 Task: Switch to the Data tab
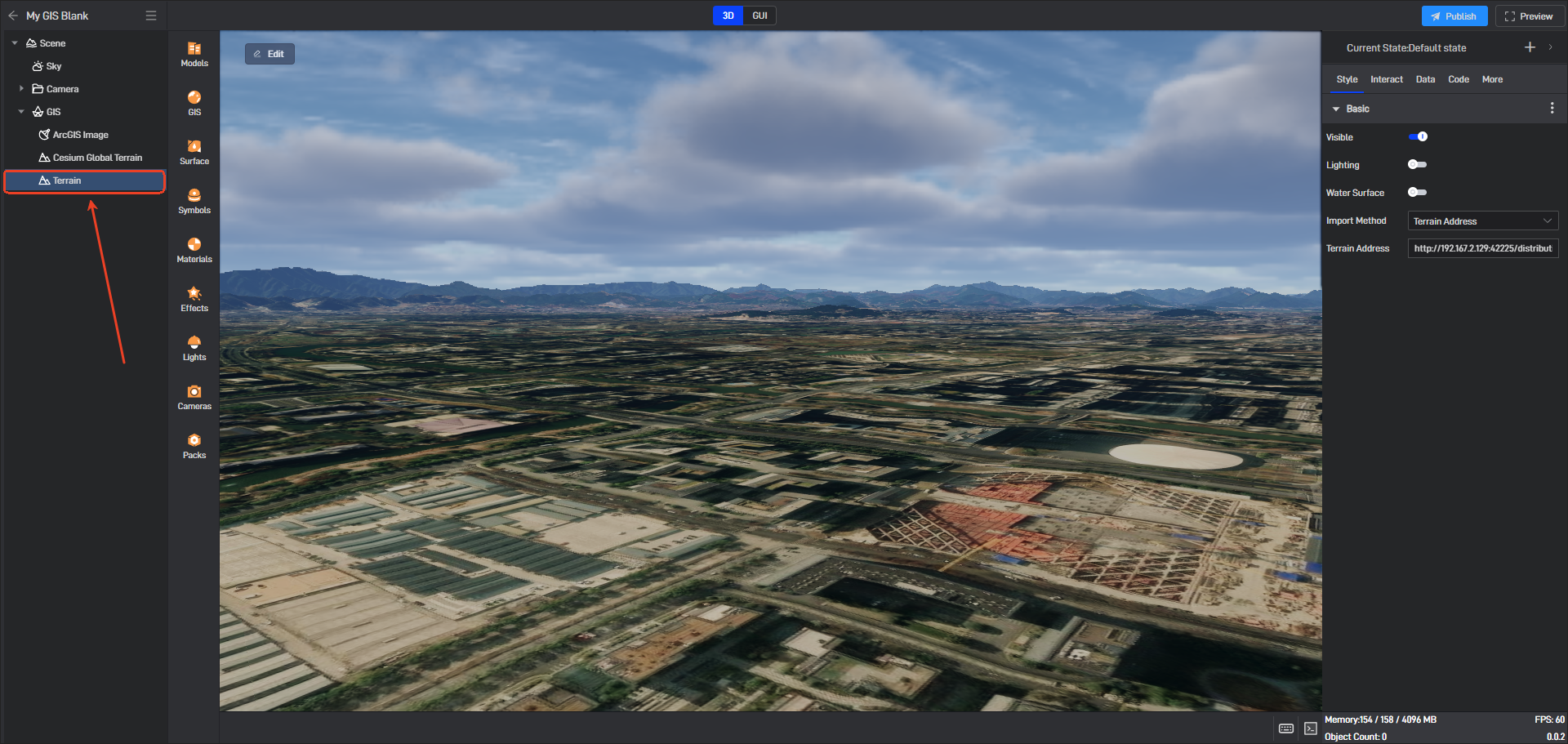[x=1425, y=79]
